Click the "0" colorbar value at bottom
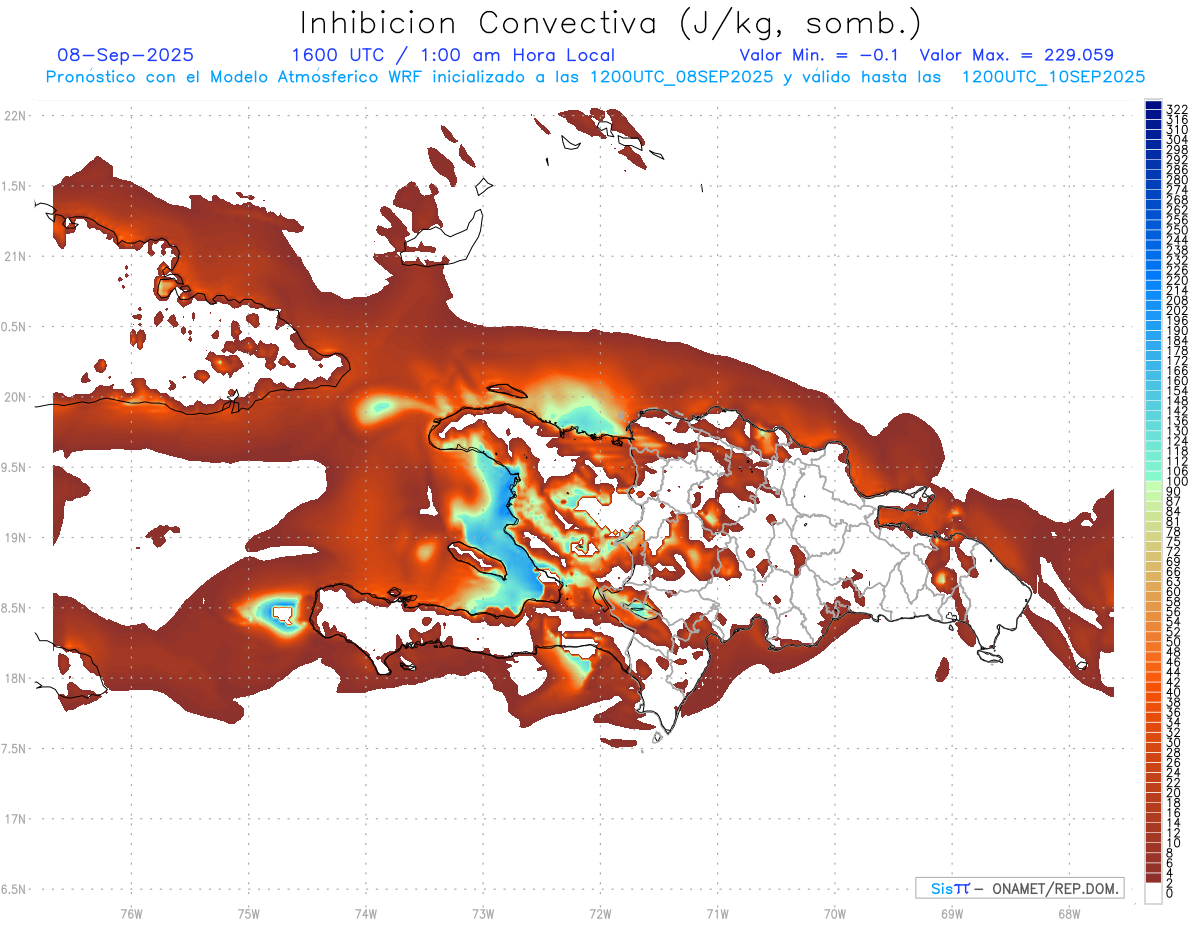The width and height of the screenshot is (1200, 927). point(1170,894)
